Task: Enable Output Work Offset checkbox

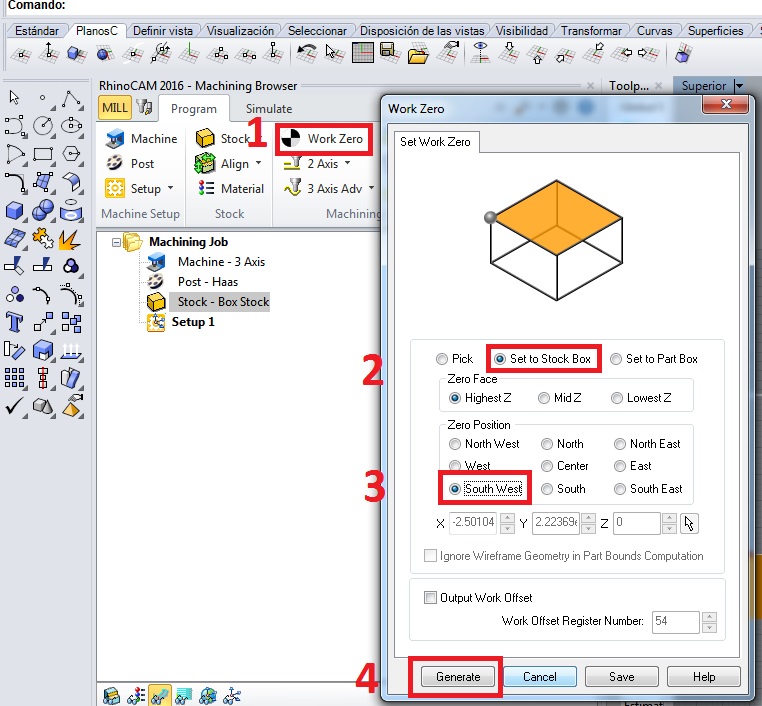Action: coord(430,597)
